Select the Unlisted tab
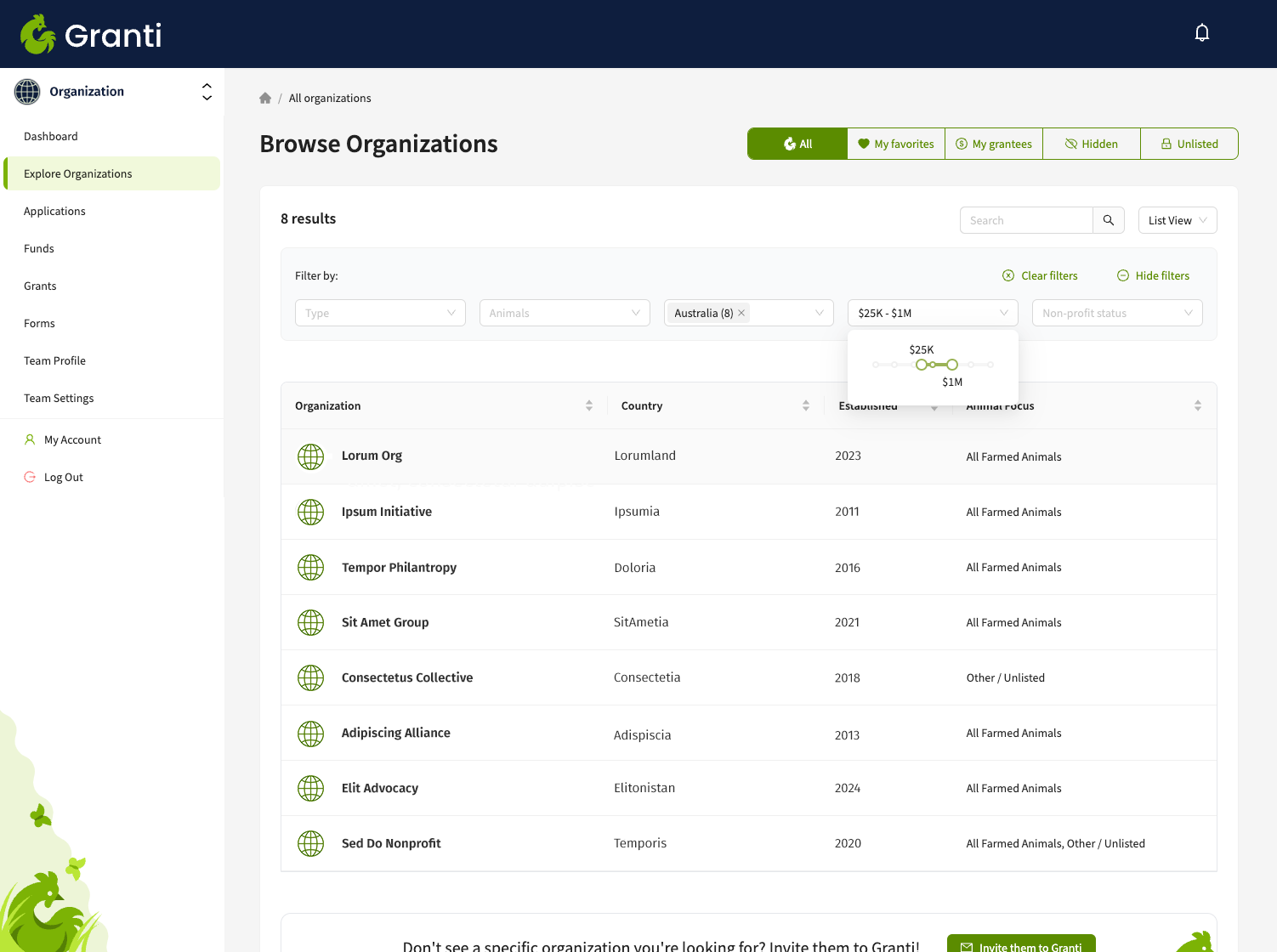Viewport: 1277px width, 952px height. pyautogui.click(x=1189, y=144)
